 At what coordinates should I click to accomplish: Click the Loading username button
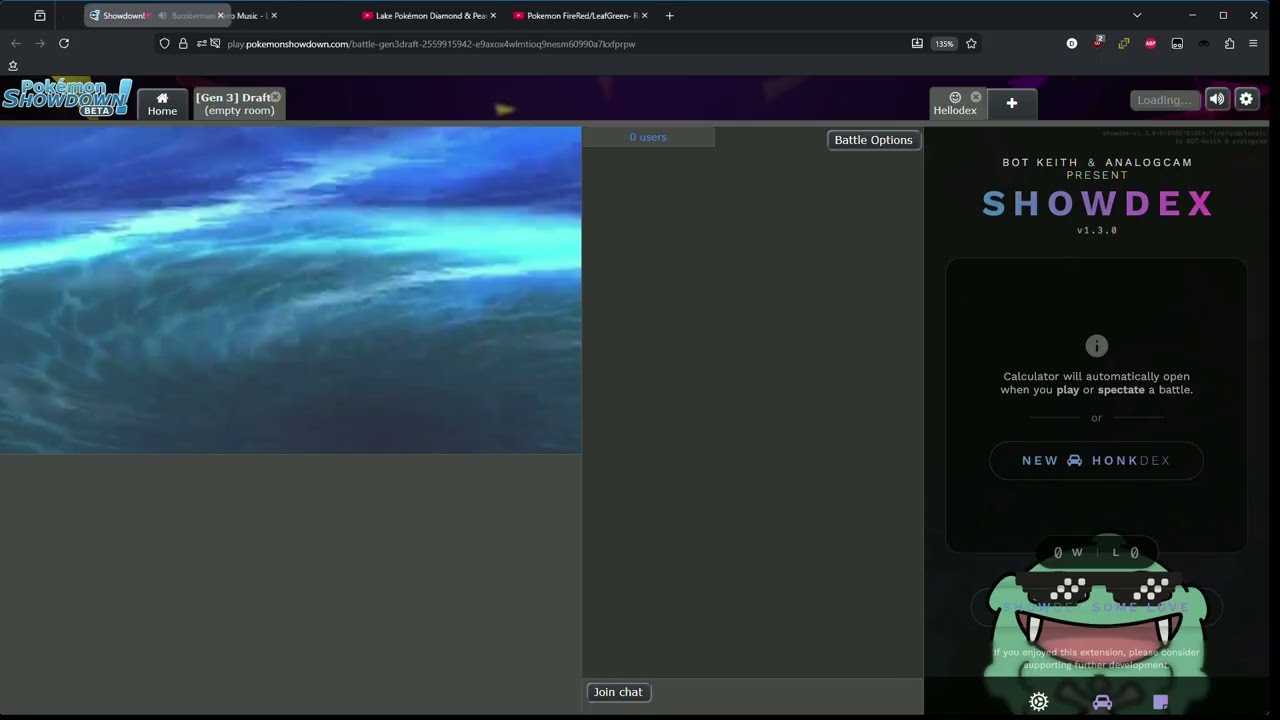[x=1165, y=100]
